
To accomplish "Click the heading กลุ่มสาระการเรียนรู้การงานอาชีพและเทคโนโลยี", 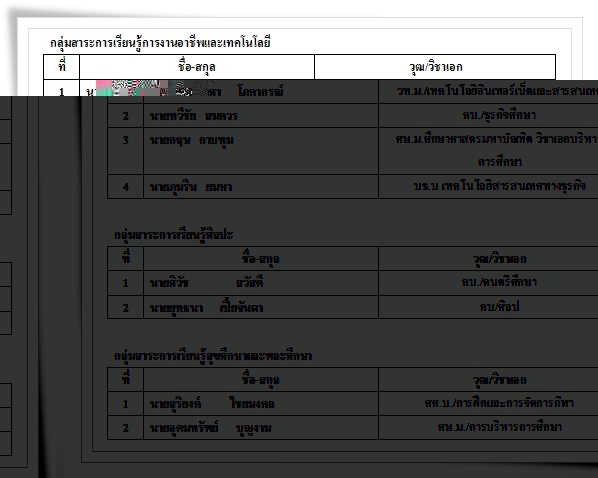I will point(160,42).
